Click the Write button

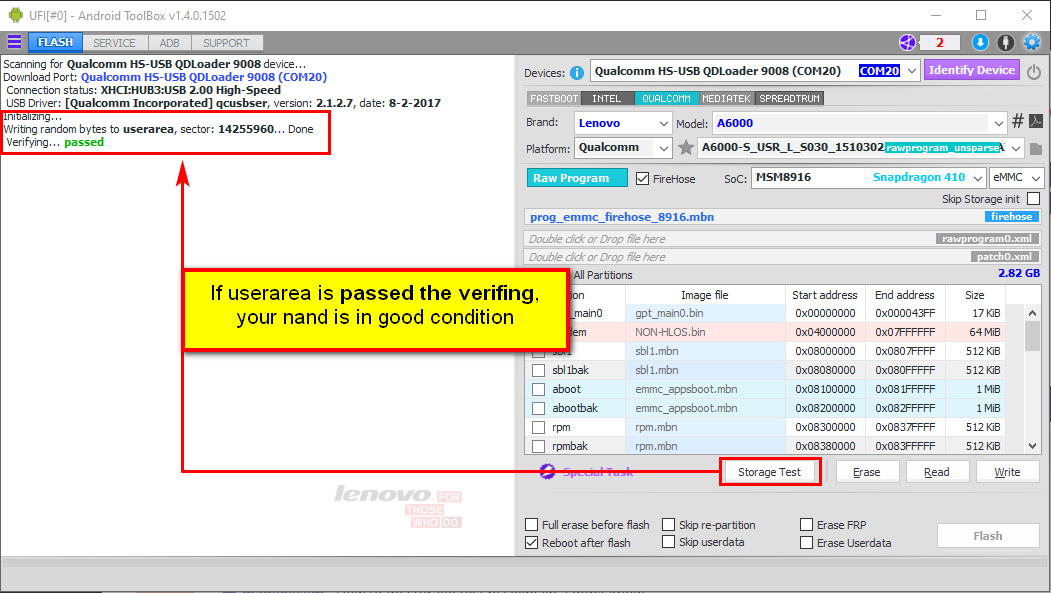pyautogui.click(x=1007, y=472)
